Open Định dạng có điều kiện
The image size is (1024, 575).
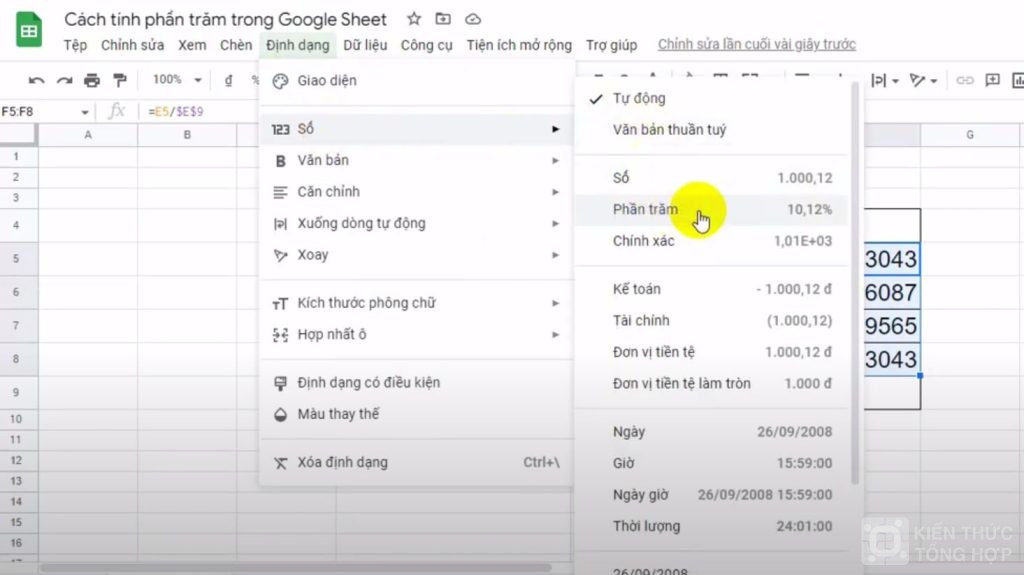coord(417,383)
